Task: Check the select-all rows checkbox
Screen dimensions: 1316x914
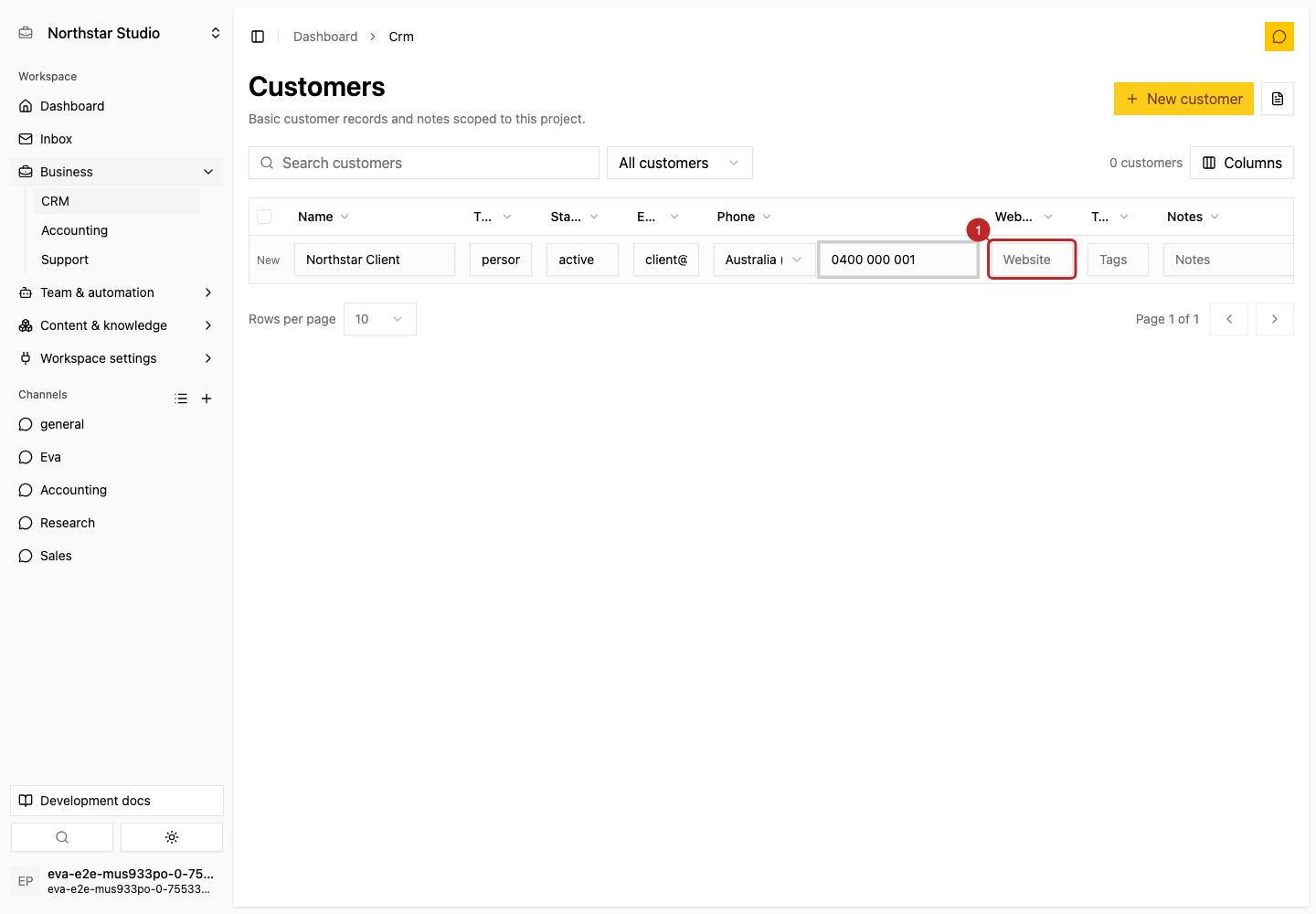Action: tap(264, 217)
